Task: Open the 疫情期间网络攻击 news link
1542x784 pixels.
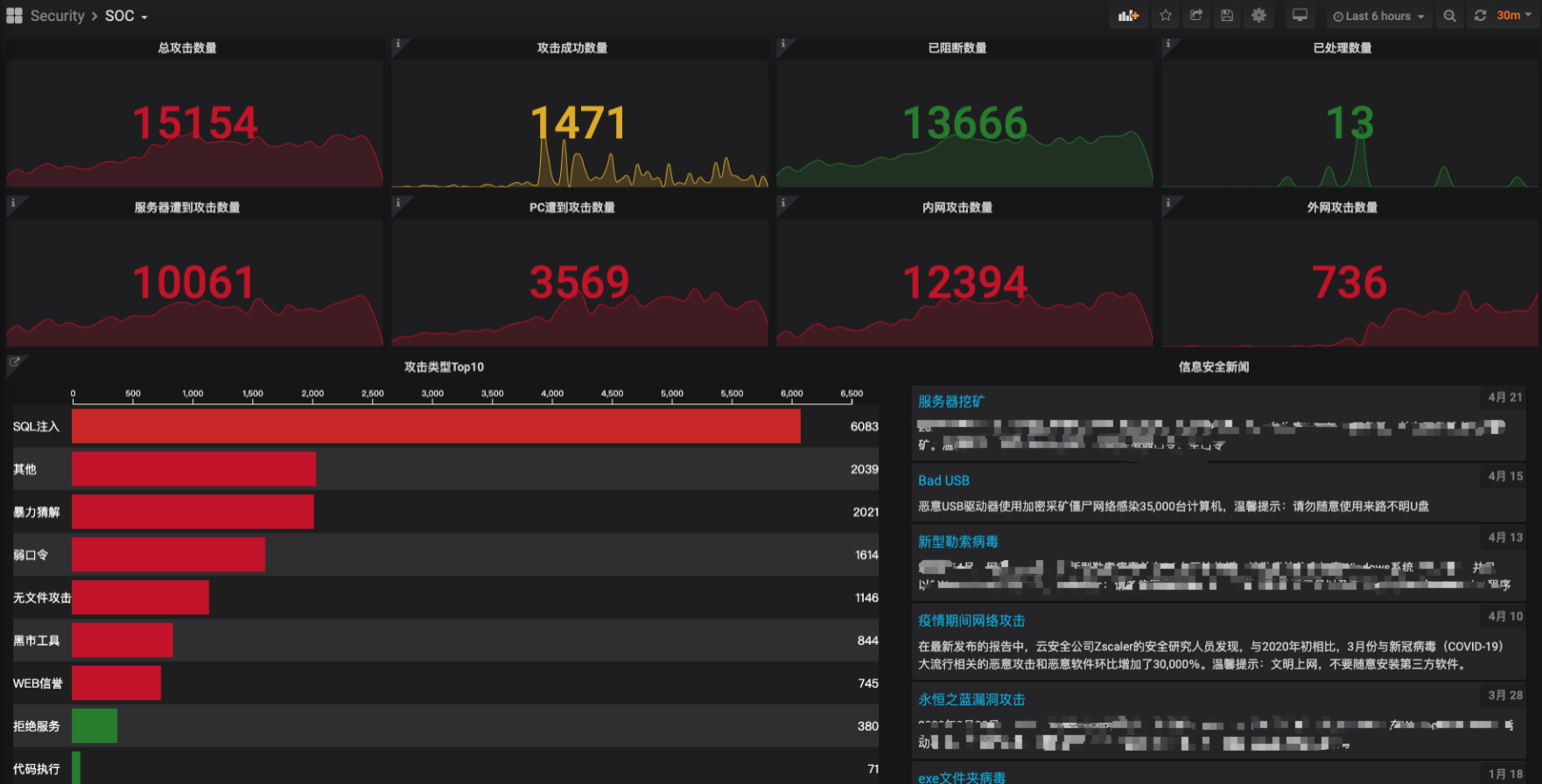Action: pos(971,620)
